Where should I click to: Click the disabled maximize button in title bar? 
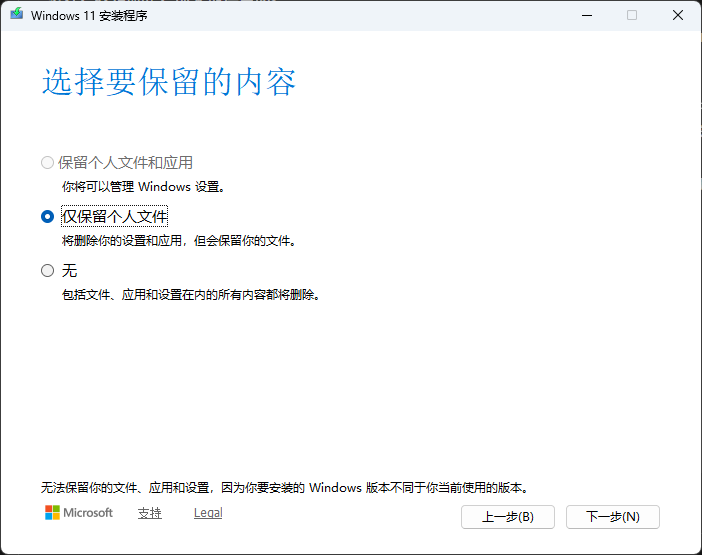pyautogui.click(x=632, y=15)
